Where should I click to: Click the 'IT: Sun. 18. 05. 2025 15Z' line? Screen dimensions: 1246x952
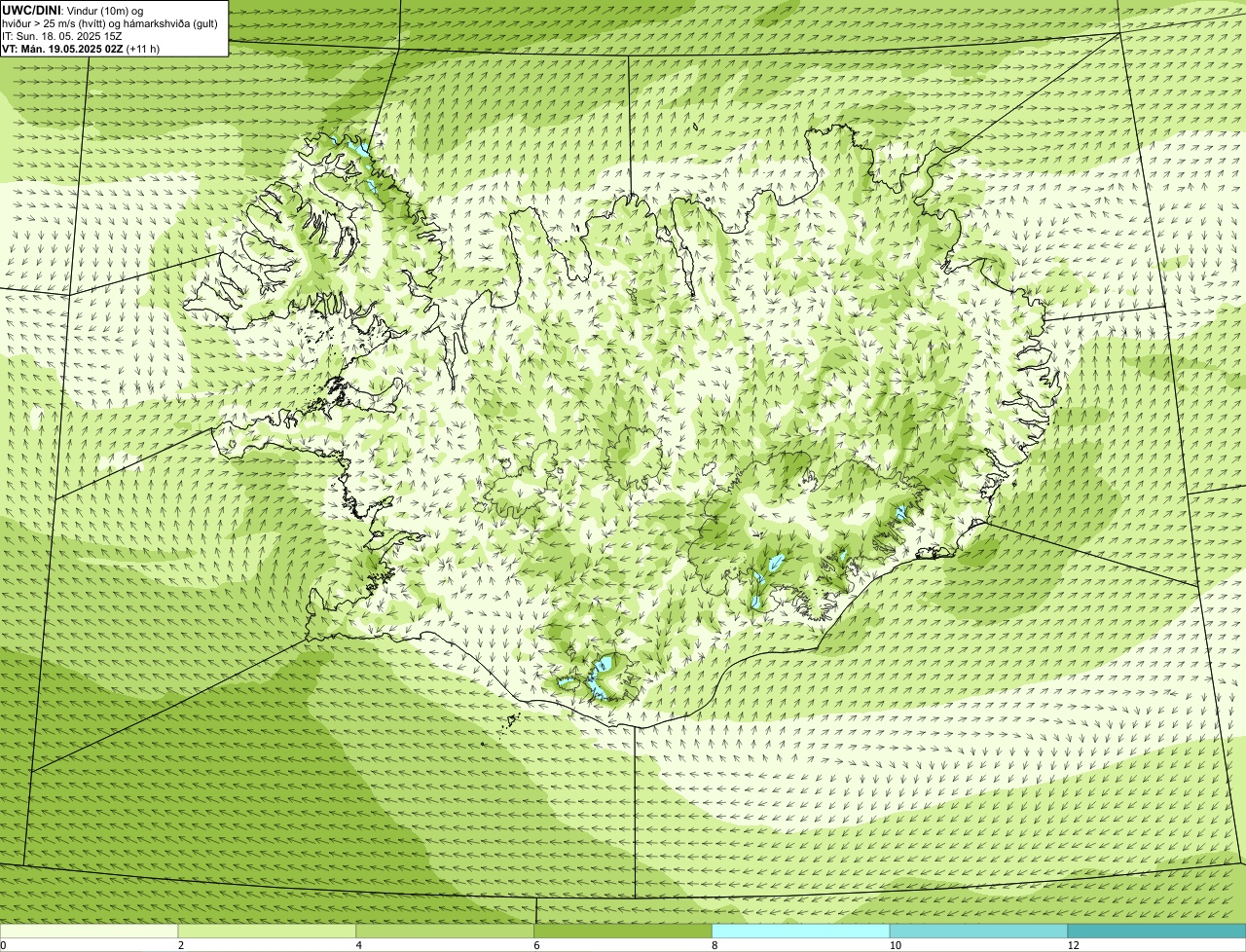tap(61, 35)
